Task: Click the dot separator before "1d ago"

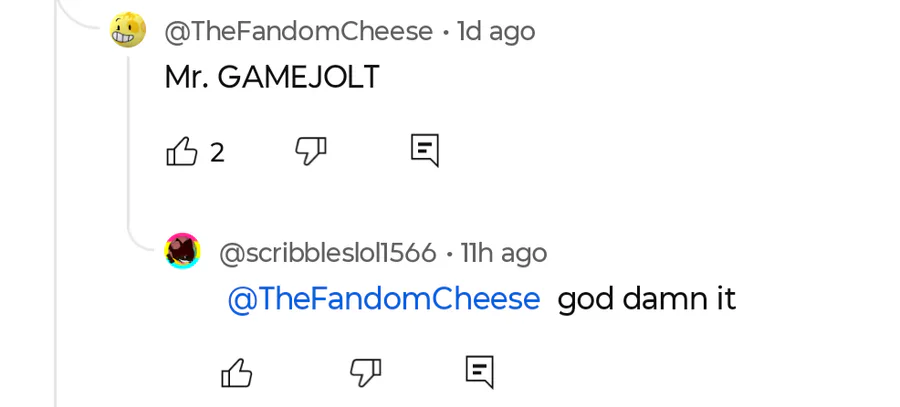Action: [x=445, y=33]
